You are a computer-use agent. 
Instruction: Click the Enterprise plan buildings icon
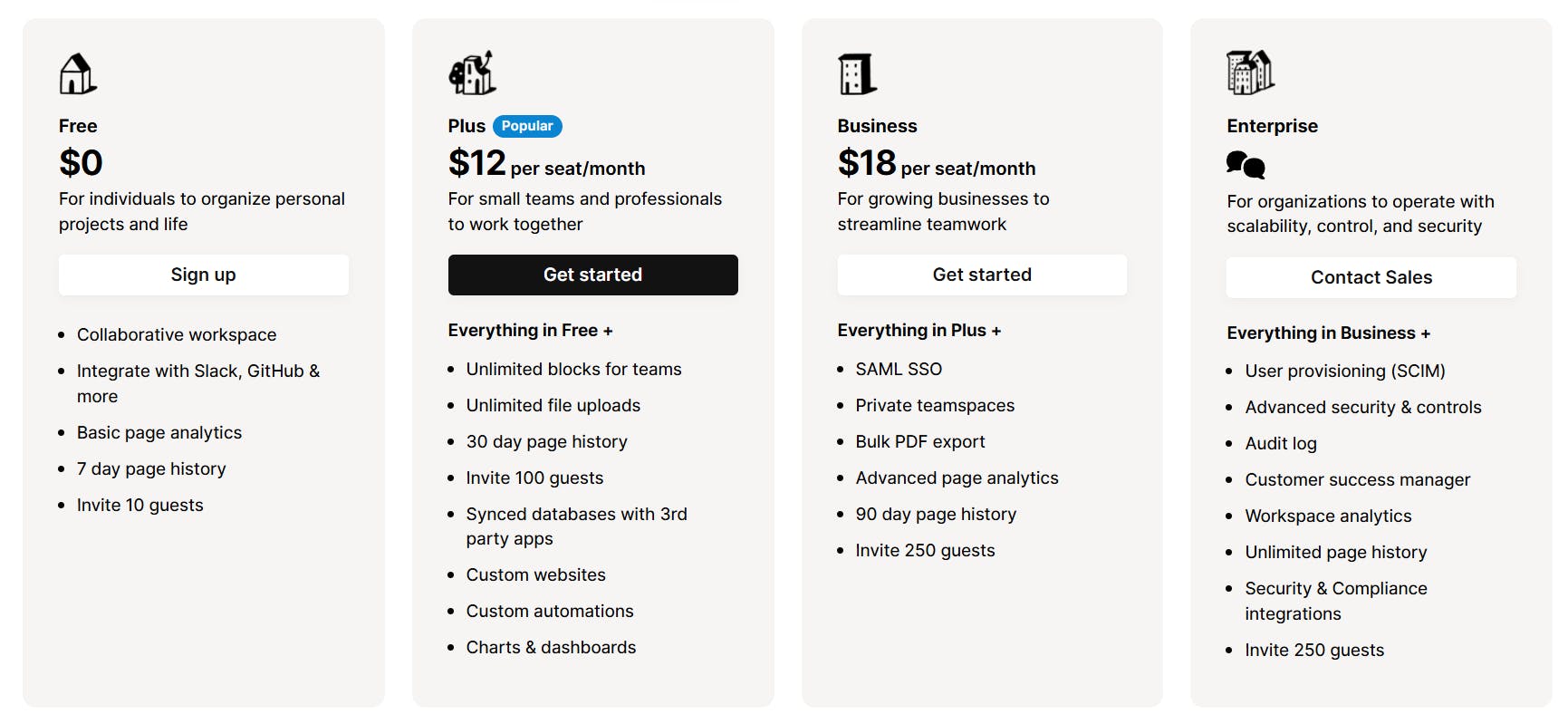pyautogui.click(x=1250, y=72)
